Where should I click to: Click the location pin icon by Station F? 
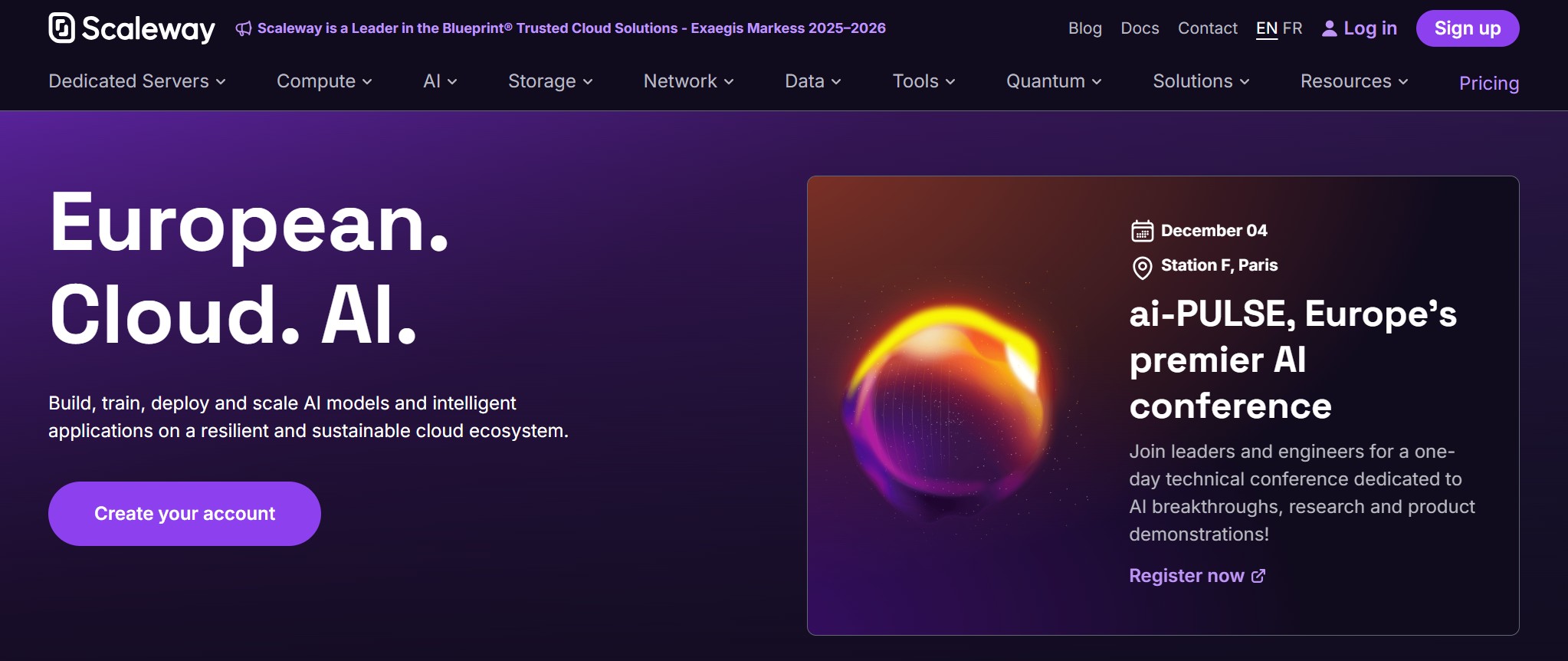(x=1142, y=268)
